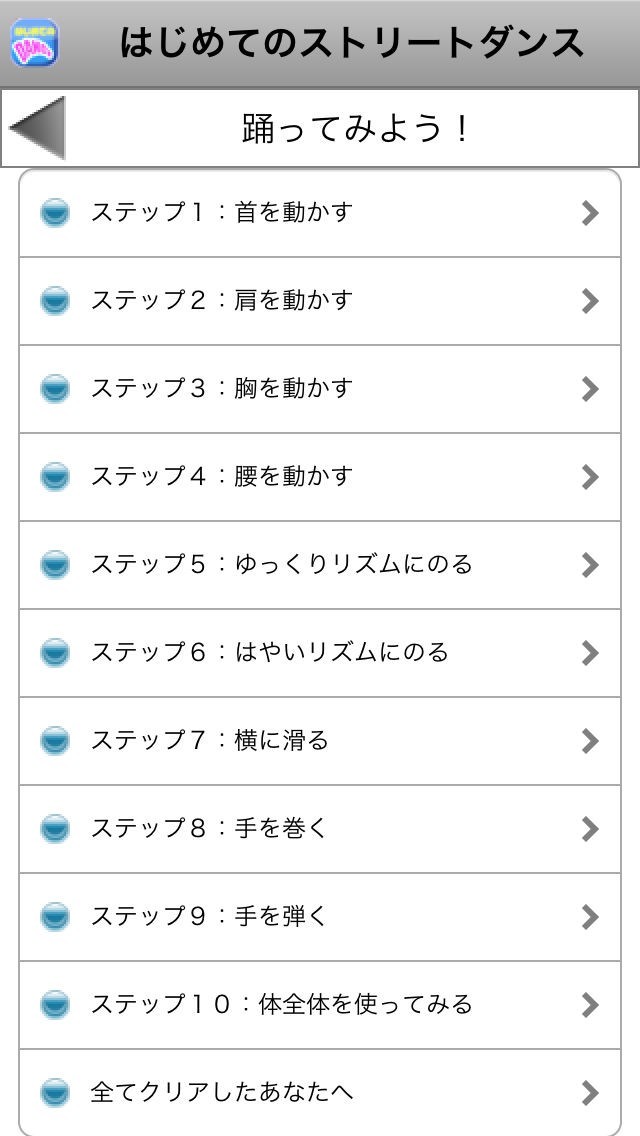Choose ステップ５：ゆっくりリズムにのる
This screenshot has width=640, height=1136.
click(x=282, y=565)
